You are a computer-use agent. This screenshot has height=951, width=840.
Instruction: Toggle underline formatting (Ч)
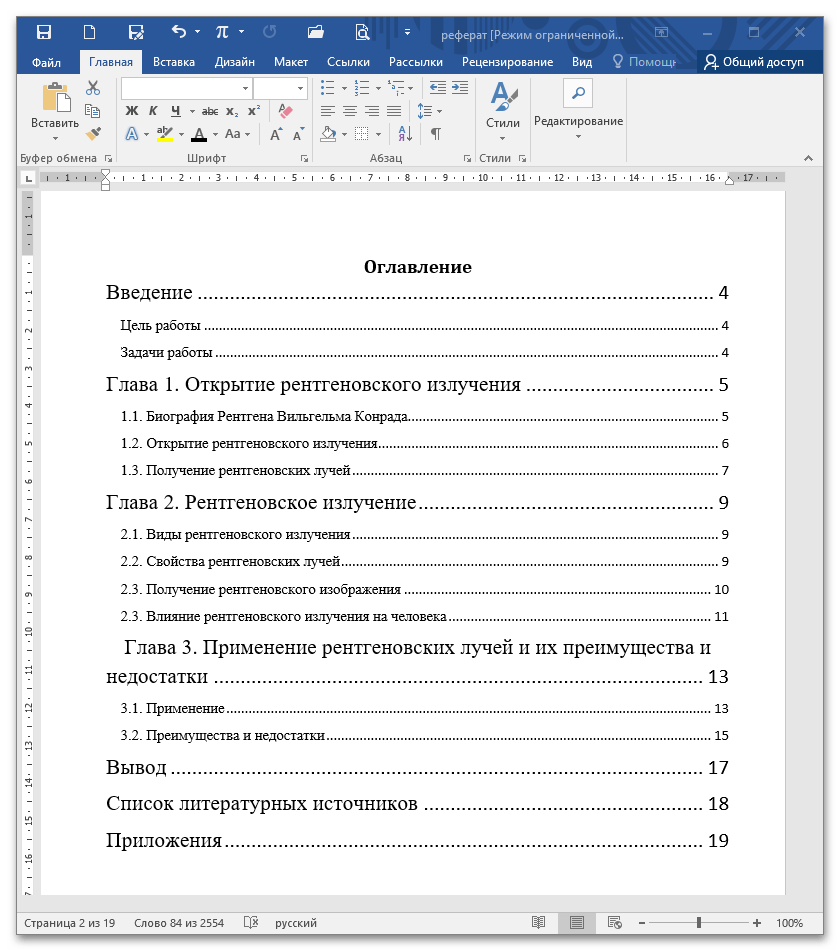[176, 111]
